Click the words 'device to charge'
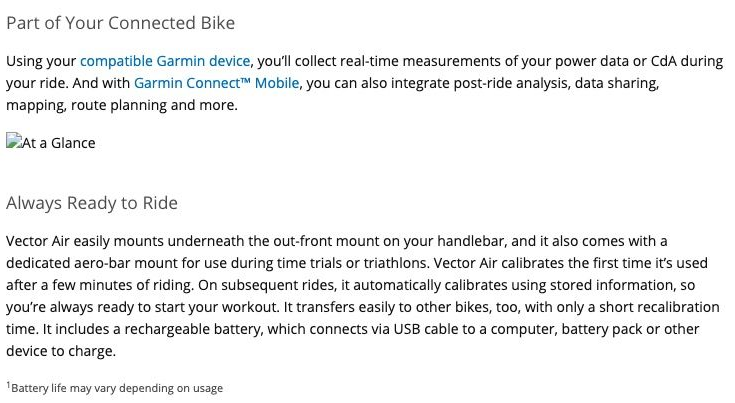 59,351
